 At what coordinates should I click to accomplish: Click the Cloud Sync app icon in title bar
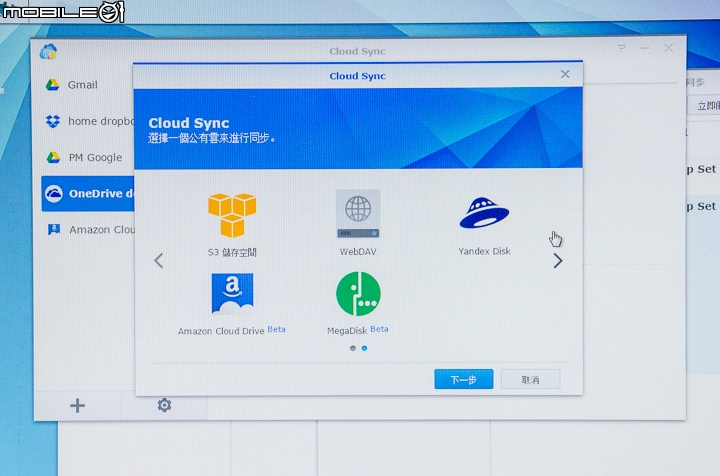tap(48, 51)
